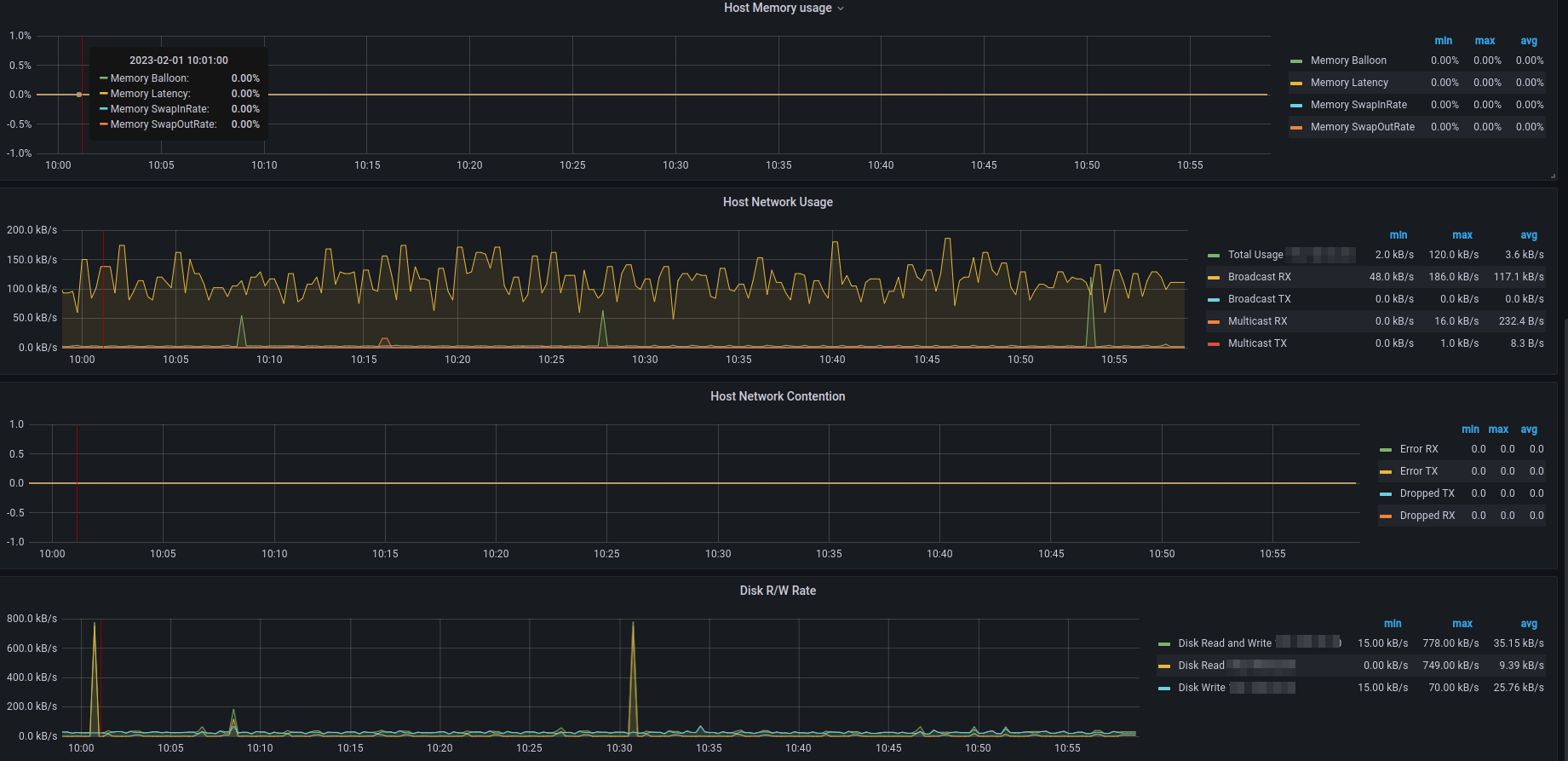
Task: Open the Disk R/W Rate panel title menu
Action: 778,591
